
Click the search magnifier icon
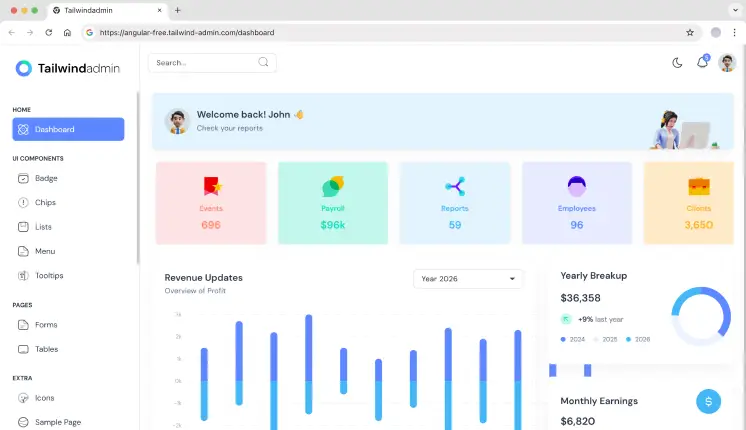[263, 62]
